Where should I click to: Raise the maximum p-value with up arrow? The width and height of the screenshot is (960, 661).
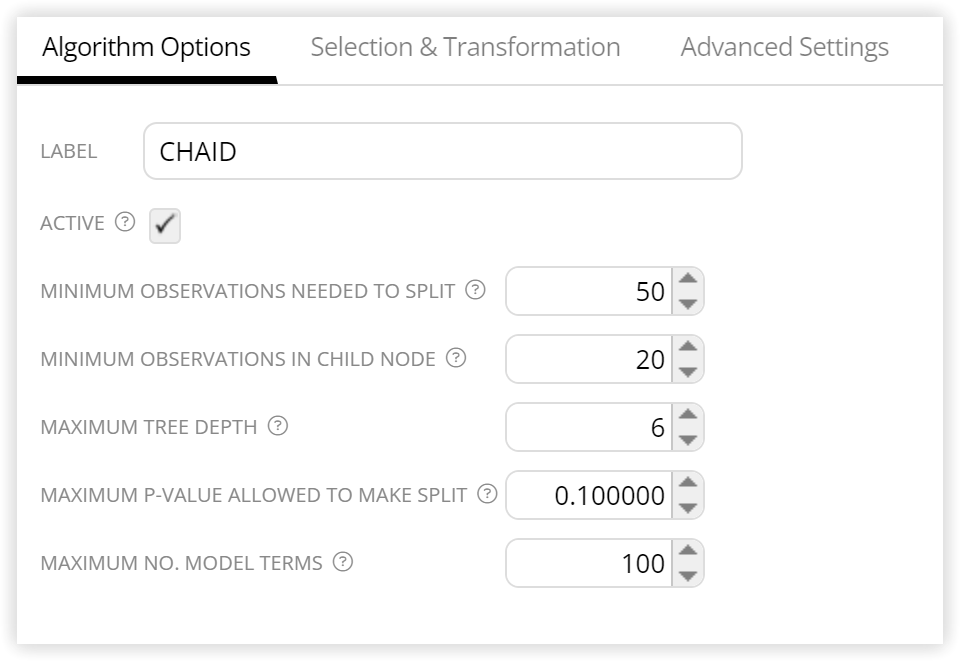688,483
